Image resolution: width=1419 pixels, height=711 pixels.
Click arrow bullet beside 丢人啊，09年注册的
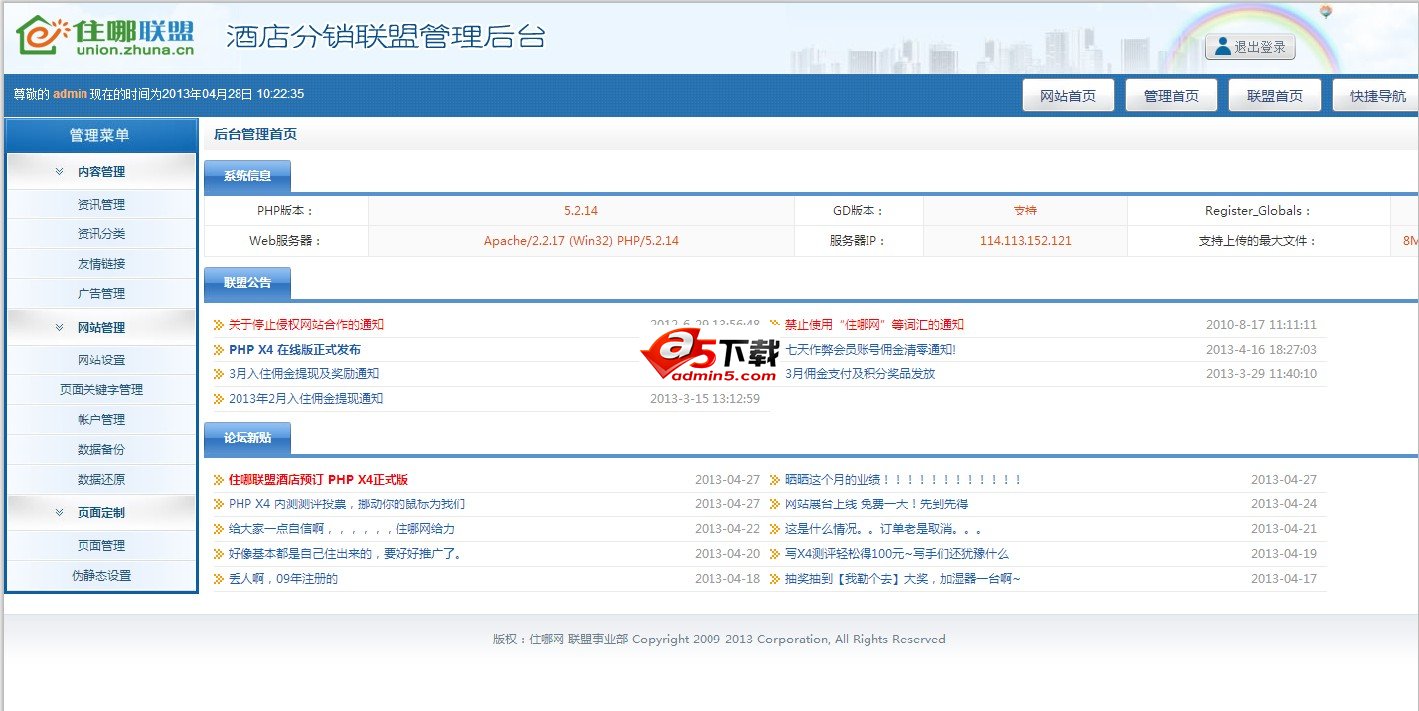[x=219, y=579]
